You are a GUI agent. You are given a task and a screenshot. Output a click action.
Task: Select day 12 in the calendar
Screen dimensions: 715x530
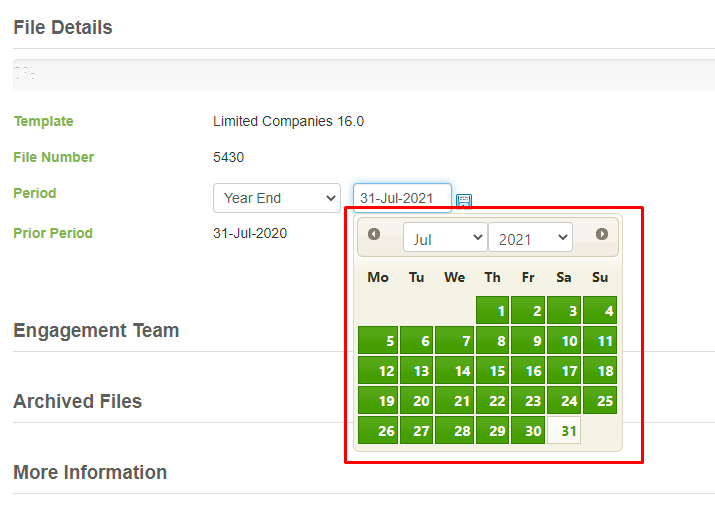(378, 370)
